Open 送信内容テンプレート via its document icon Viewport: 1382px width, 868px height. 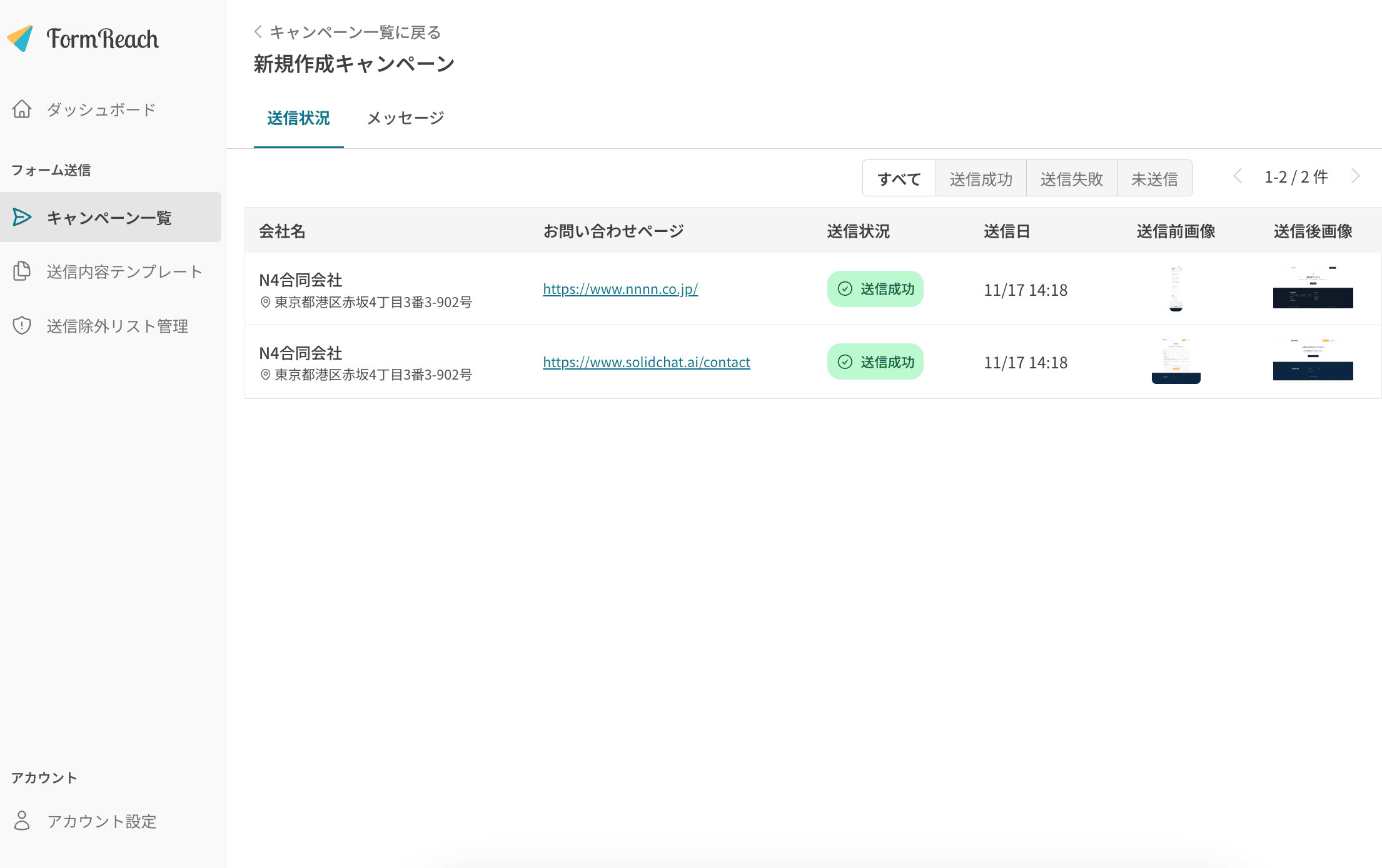(23, 271)
